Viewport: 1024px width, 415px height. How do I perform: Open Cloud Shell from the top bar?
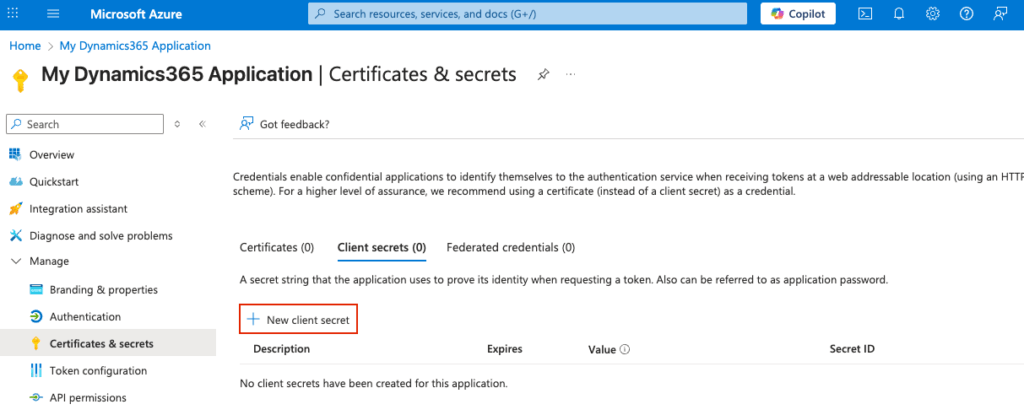tap(866, 14)
